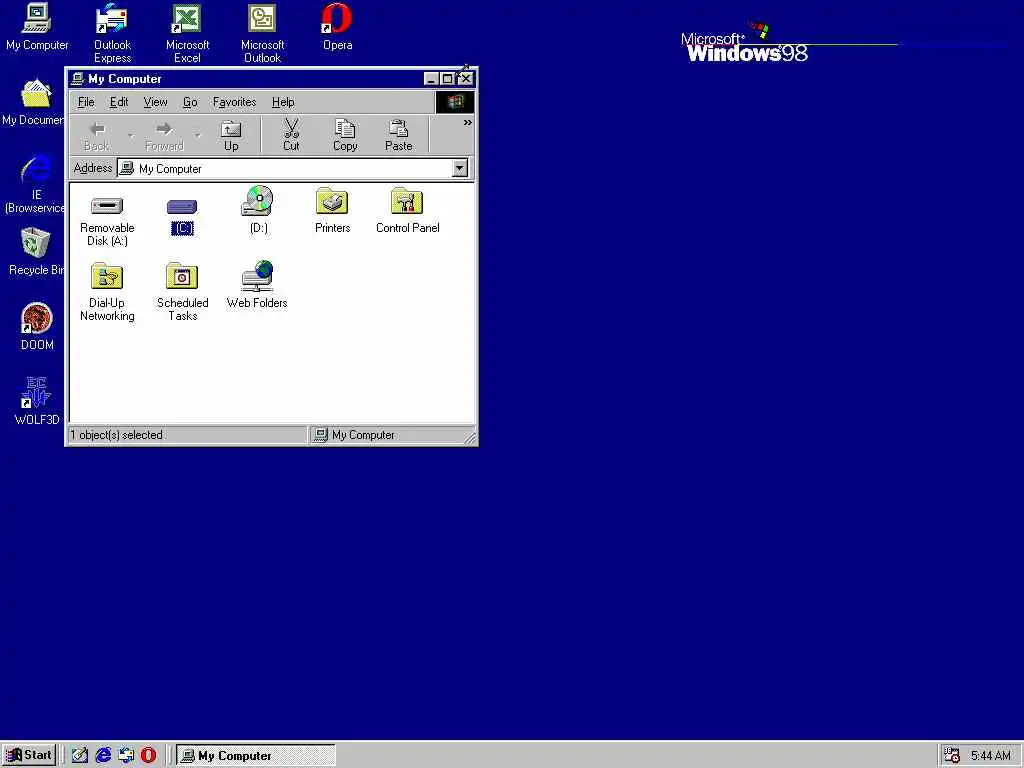Click the Paste toolbar button
1024x768 pixels.
398,135
